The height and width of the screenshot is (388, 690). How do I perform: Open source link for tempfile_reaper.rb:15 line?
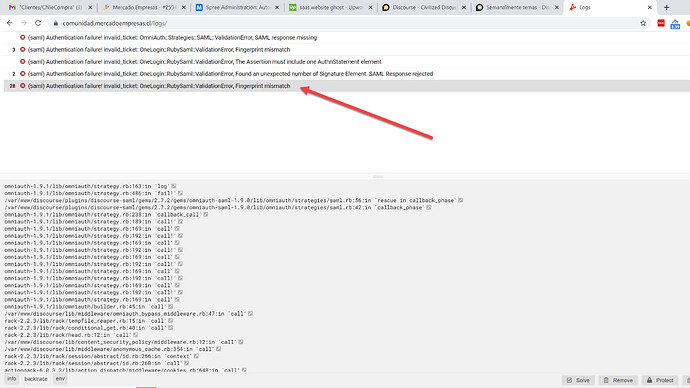click(x=171, y=321)
